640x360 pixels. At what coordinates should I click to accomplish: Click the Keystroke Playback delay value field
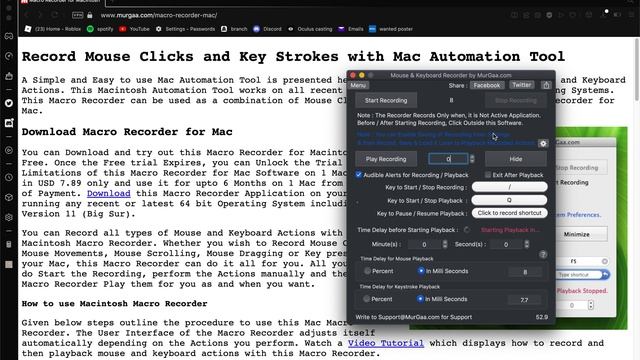tap(525, 300)
